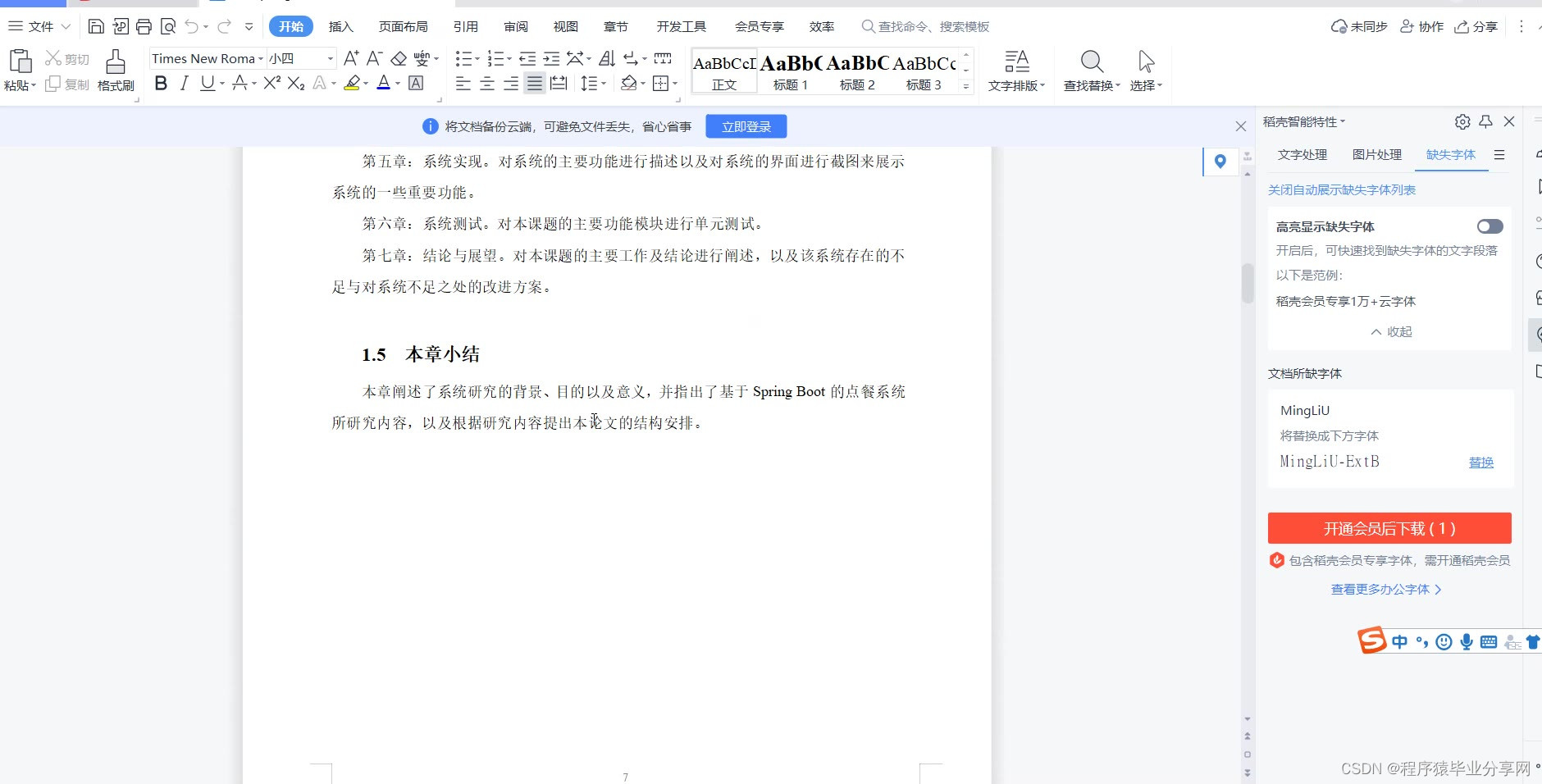The height and width of the screenshot is (784, 1542).
Task: Switch to 图片处理 panel tab
Action: click(1376, 154)
